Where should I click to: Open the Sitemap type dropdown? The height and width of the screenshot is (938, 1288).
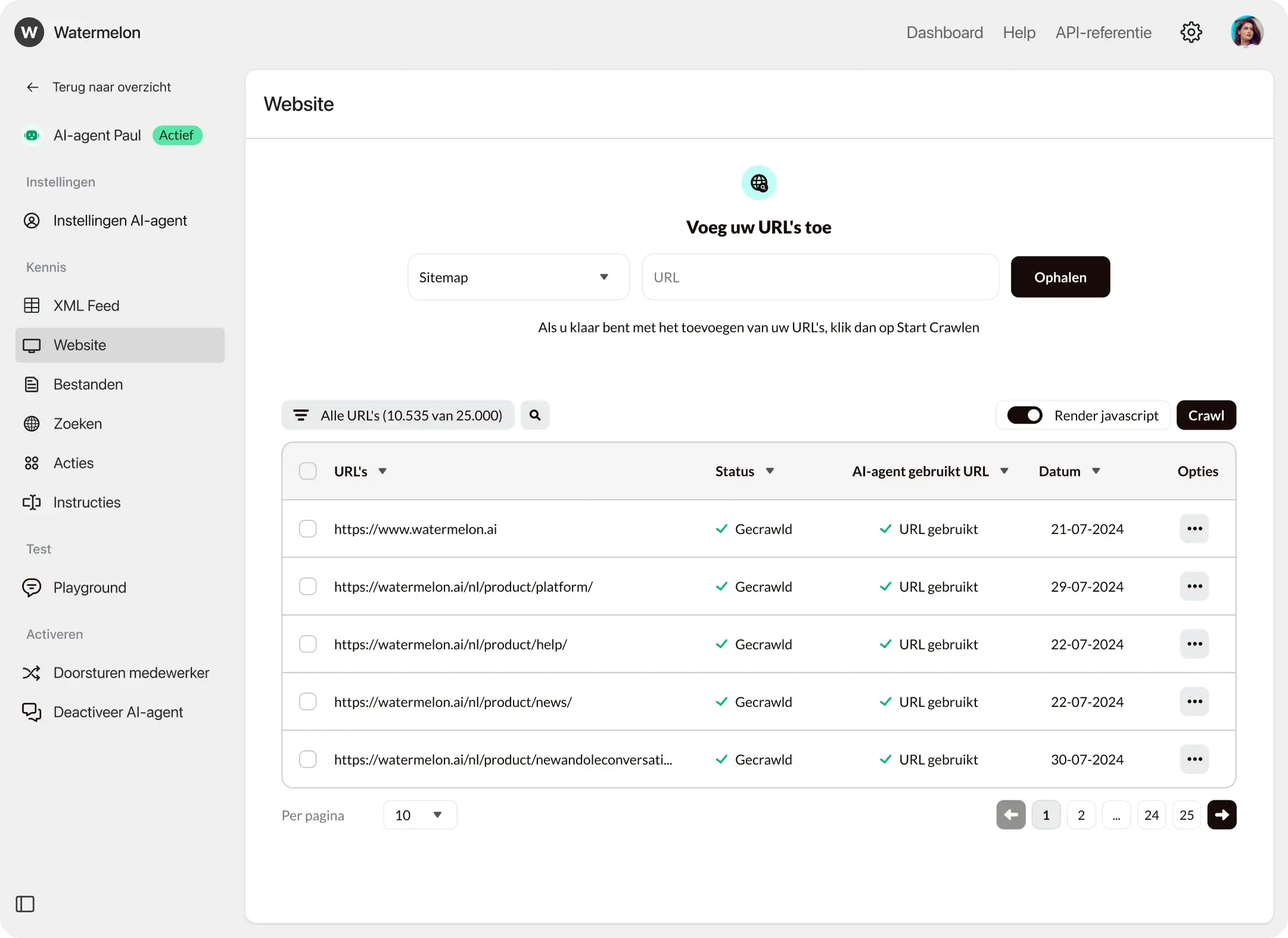click(x=518, y=277)
